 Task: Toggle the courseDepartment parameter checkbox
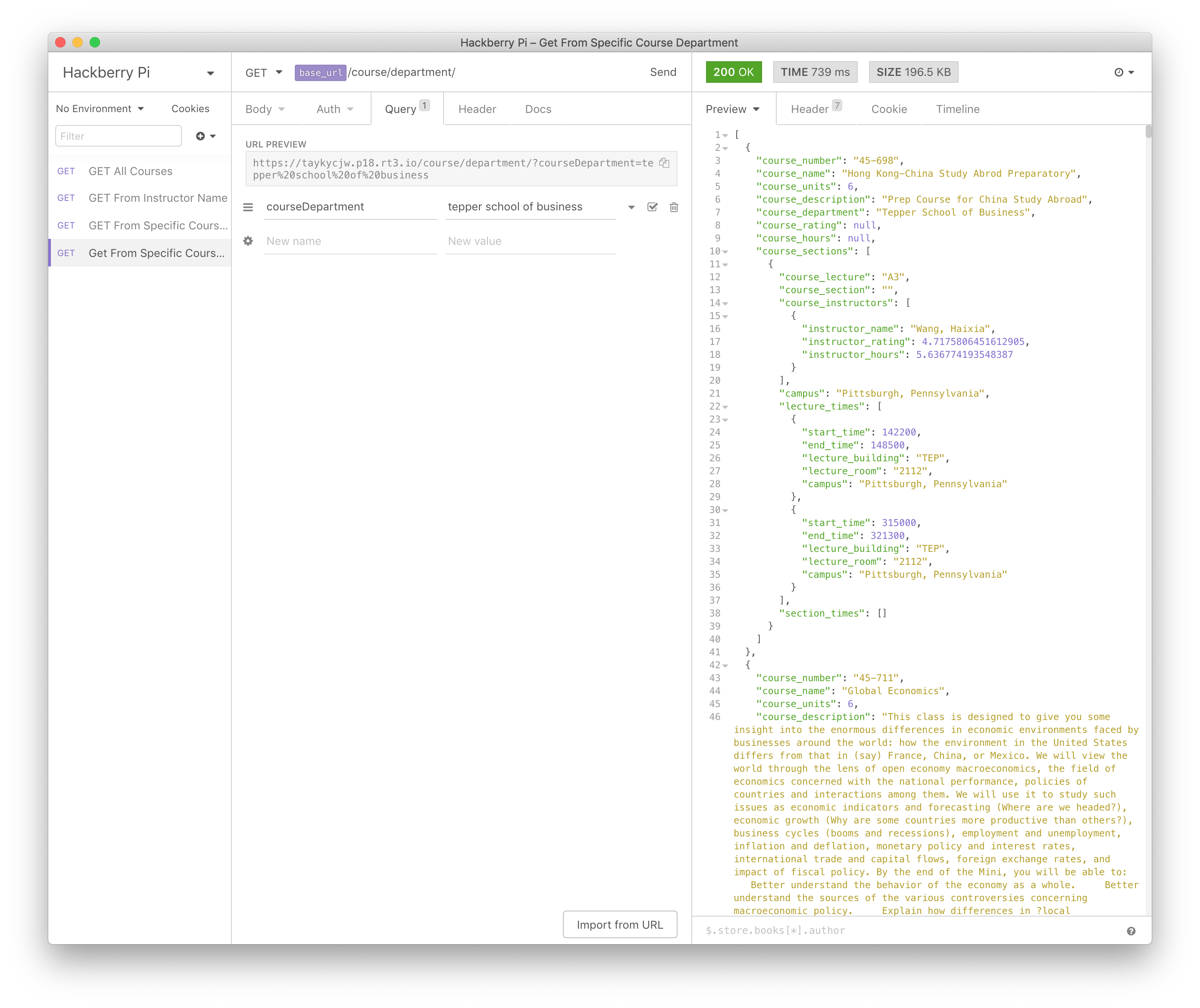(652, 207)
